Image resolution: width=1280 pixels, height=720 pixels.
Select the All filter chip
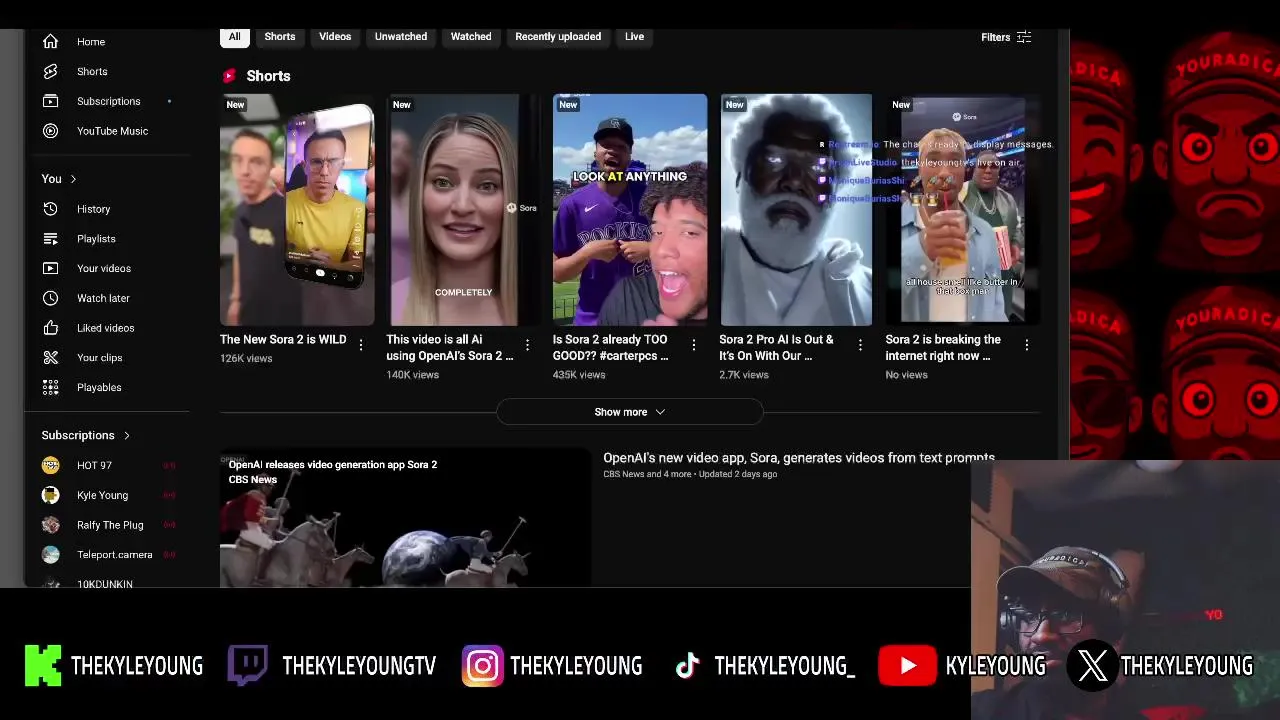(x=234, y=37)
